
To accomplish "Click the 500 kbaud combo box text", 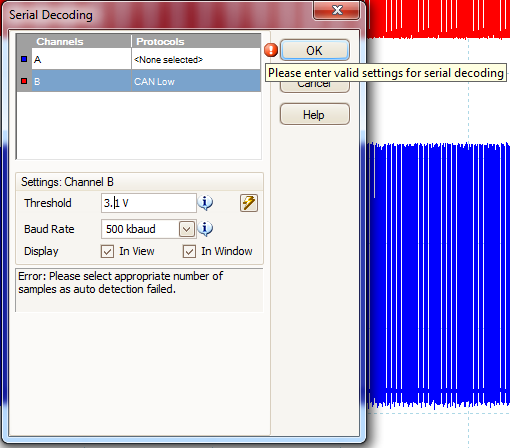I will click(x=131, y=229).
